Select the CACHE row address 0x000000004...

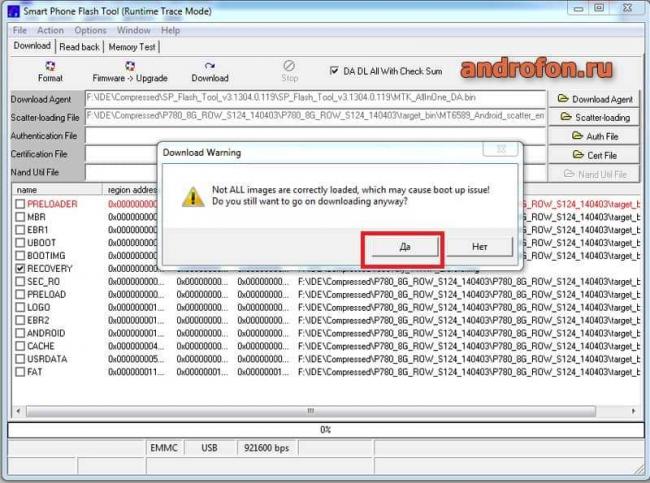pos(136,346)
